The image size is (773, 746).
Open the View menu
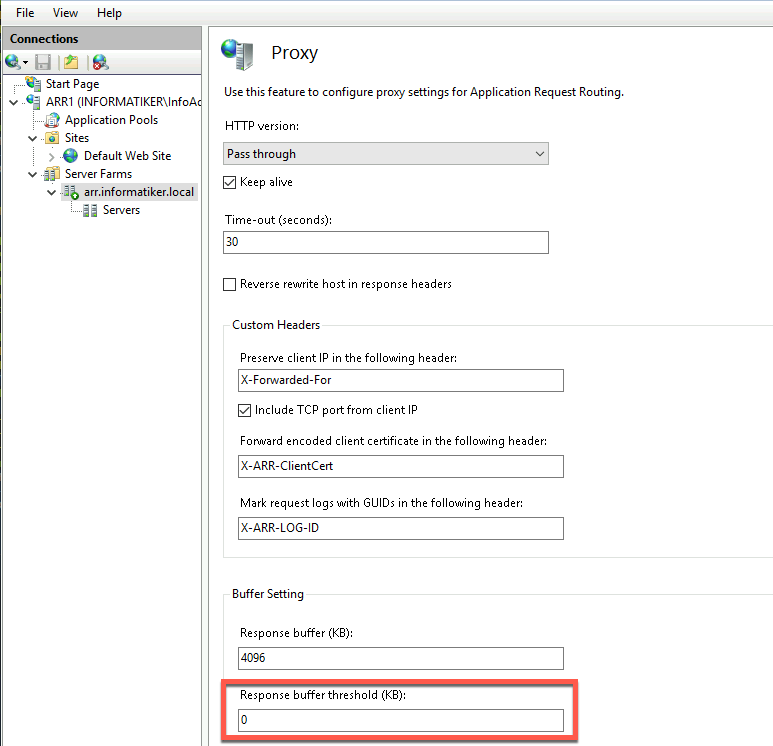(x=65, y=13)
